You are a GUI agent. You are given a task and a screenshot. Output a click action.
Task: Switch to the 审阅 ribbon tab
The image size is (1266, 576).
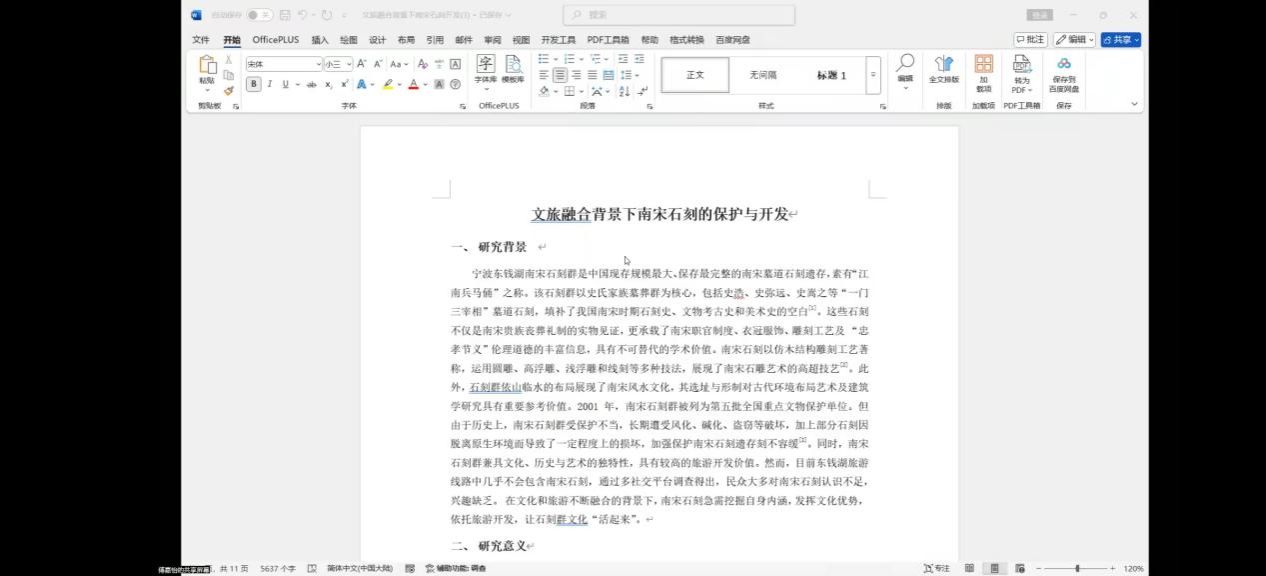(x=493, y=40)
